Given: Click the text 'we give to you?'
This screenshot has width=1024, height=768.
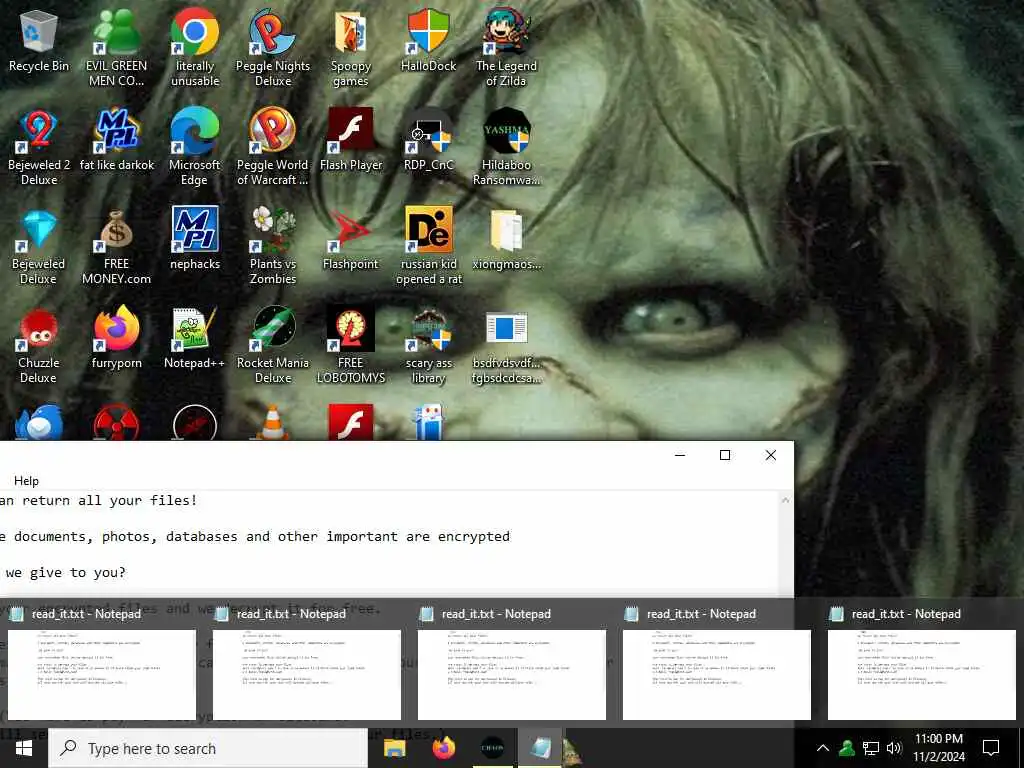Looking at the screenshot, I should click(x=65, y=573).
